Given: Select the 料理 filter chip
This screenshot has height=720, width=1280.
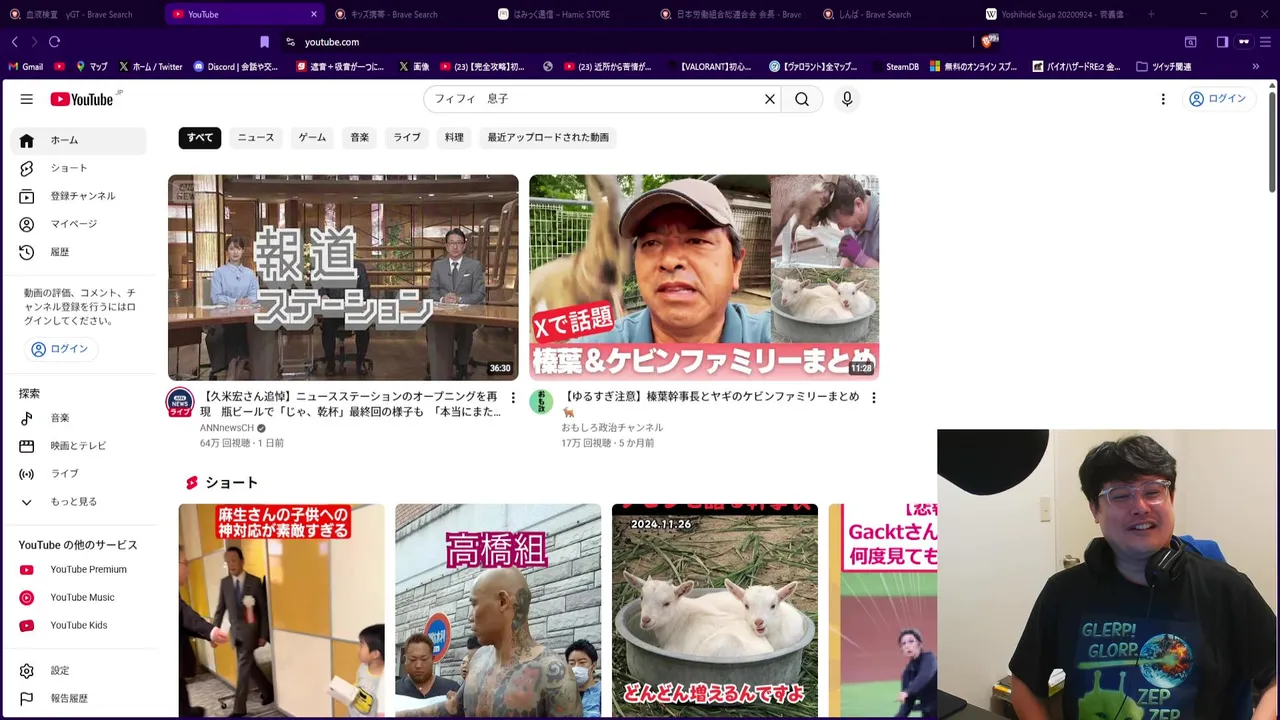Looking at the screenshot, I should pyautogui.click(x=454, y=138).
